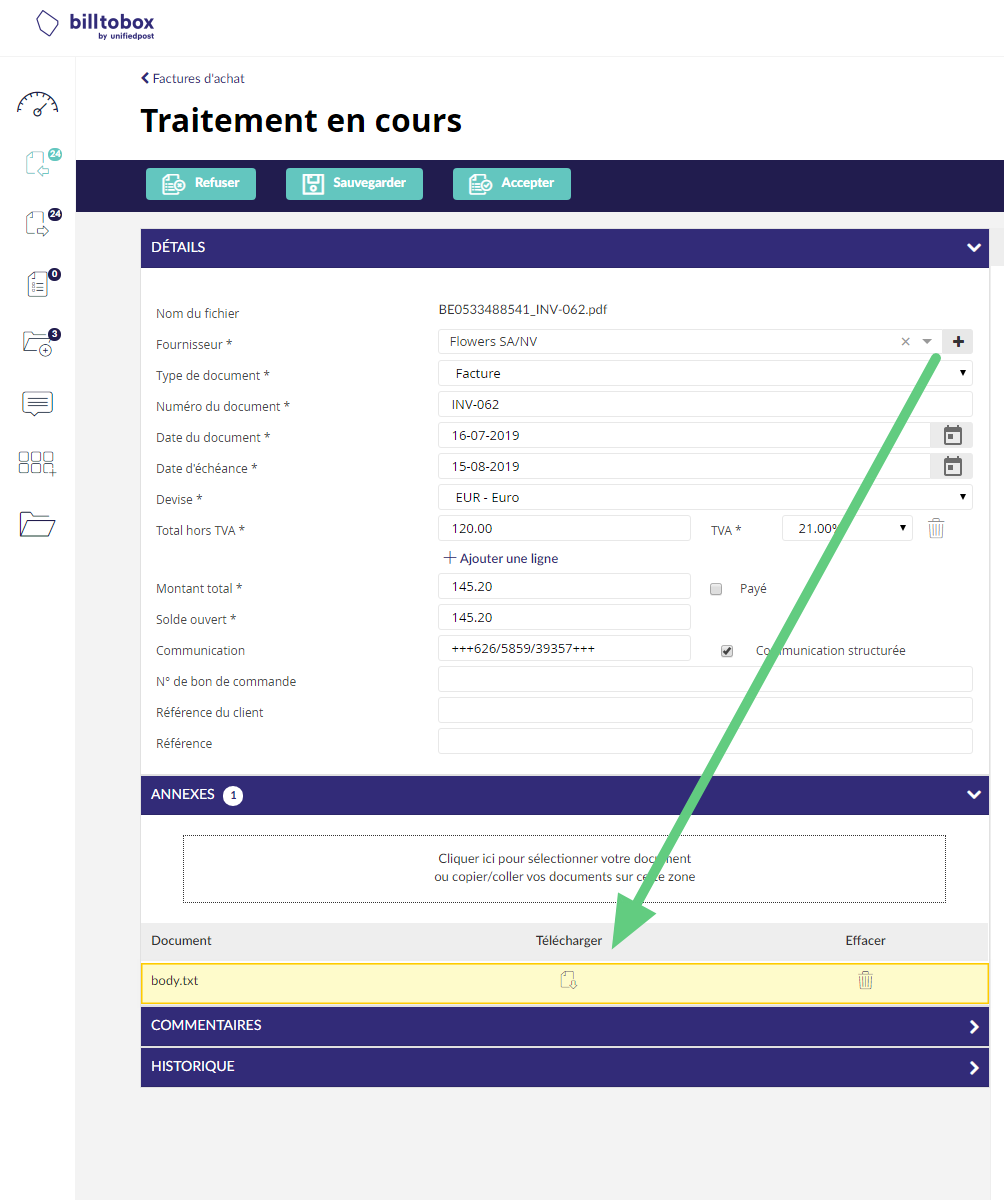Delete the body.txt attachment
1004x1200 pixels.
(866, 981)
